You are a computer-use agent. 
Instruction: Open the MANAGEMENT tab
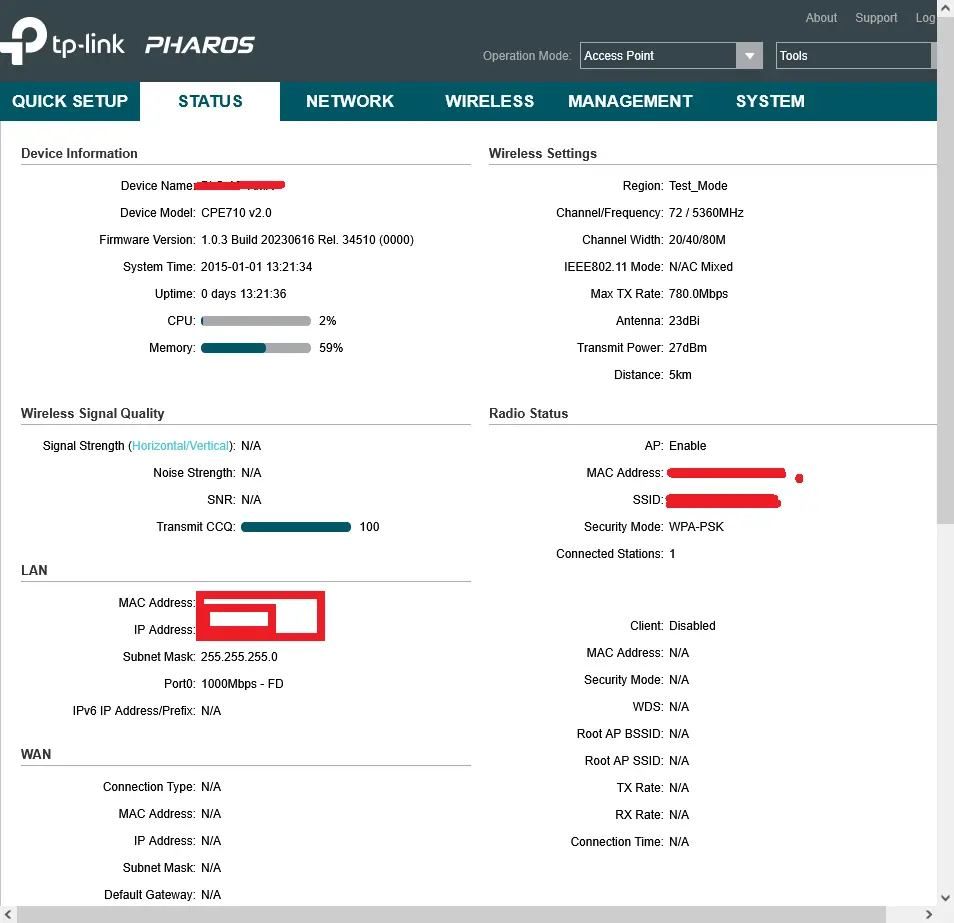(x=630, y=101)
